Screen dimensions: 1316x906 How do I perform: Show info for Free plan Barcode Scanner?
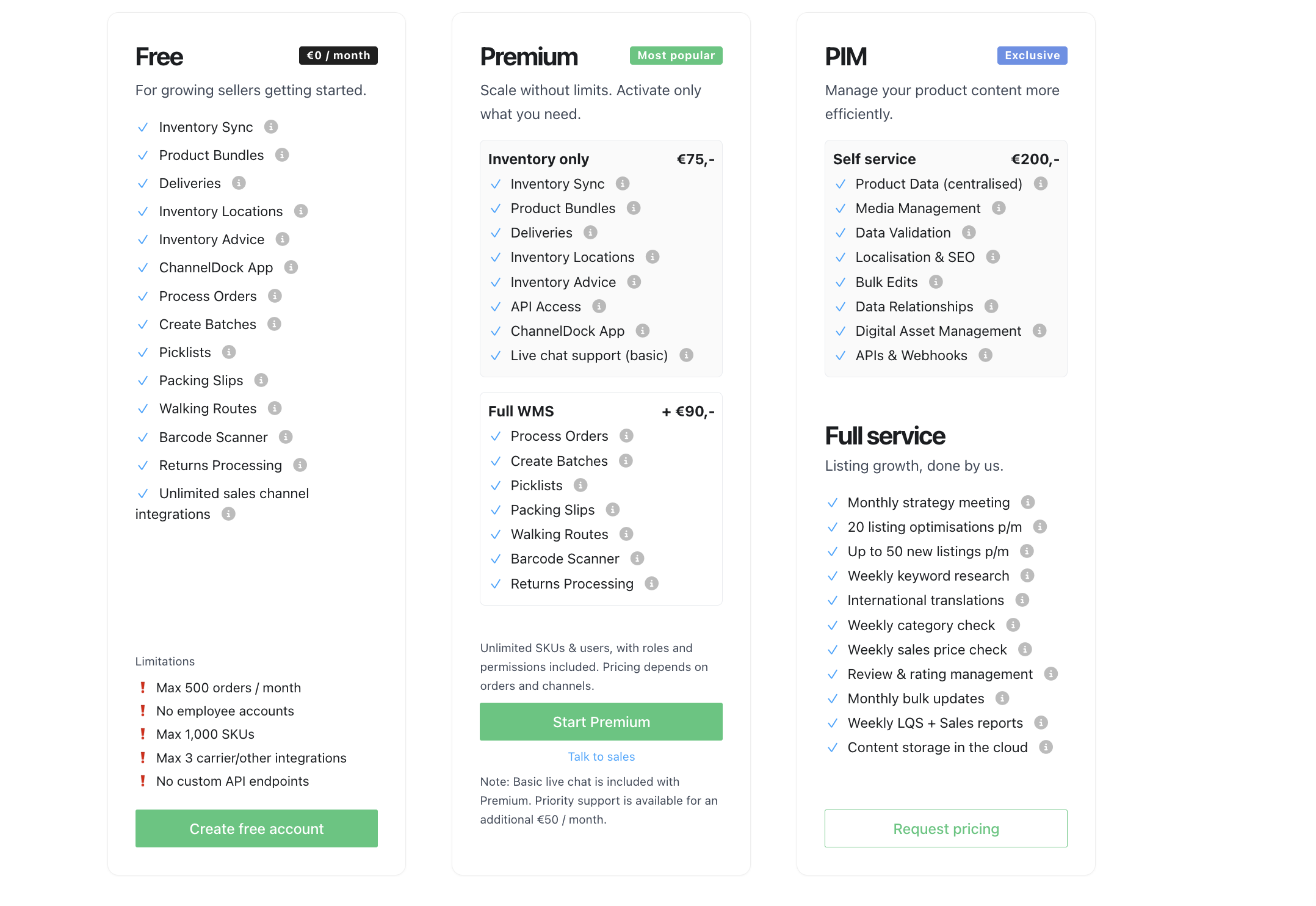tap(286, 437)
